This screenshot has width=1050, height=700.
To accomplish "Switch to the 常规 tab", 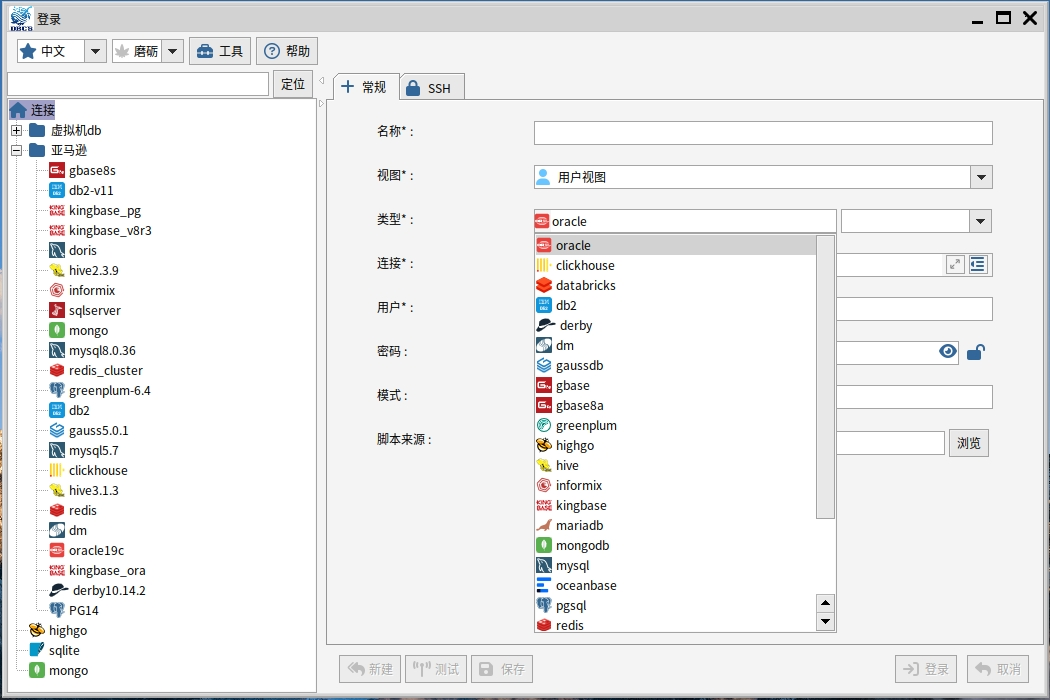I will click(366, 87).
